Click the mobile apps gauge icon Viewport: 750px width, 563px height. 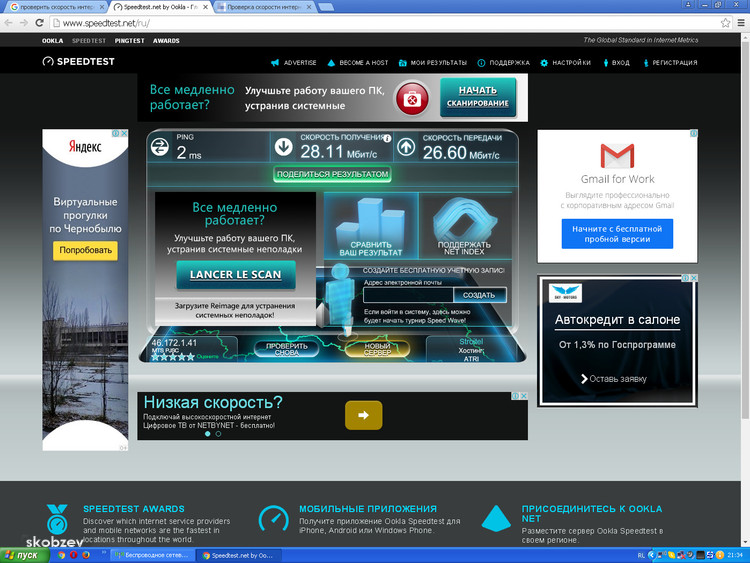click(273, 519)
